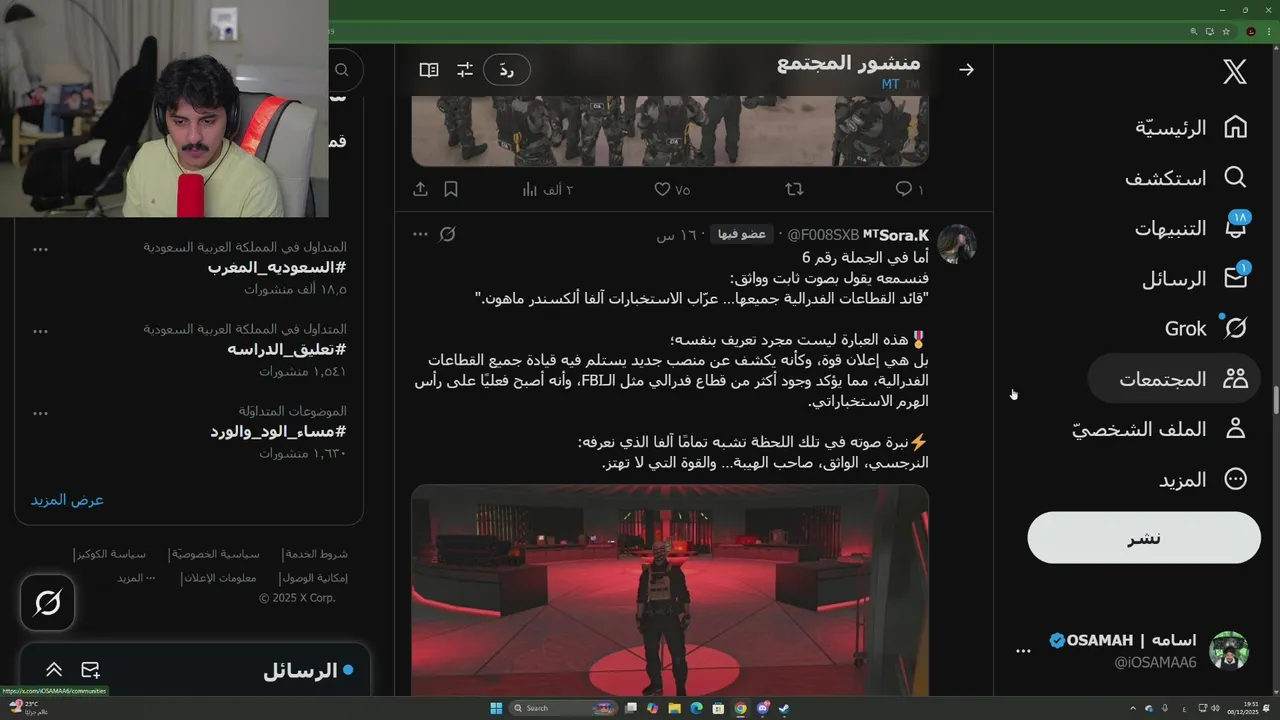Image resolution: width=1280 pixels, height=720 pixels.
Task: Share the first post
Action: 420,189
